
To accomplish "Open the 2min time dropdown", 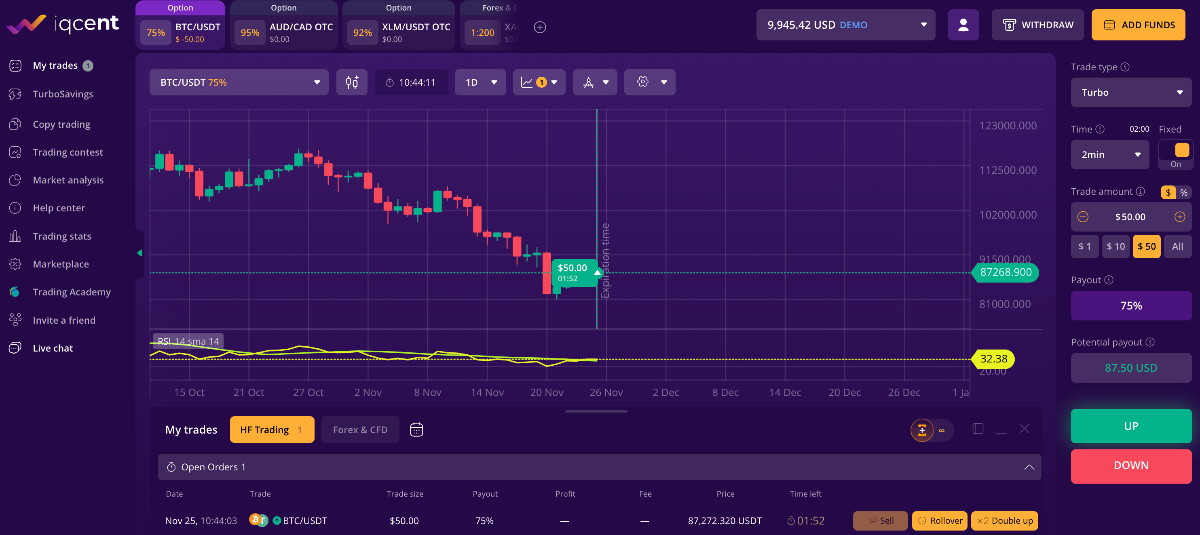I will pyautogui.click(x=1111, y=155).
